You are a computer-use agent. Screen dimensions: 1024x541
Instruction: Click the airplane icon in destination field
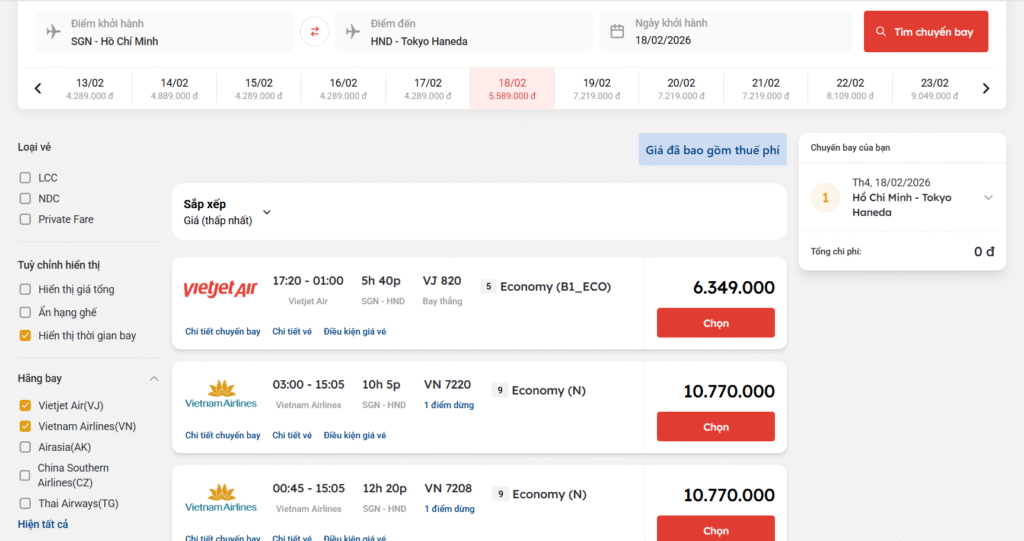tap(353, 31)
